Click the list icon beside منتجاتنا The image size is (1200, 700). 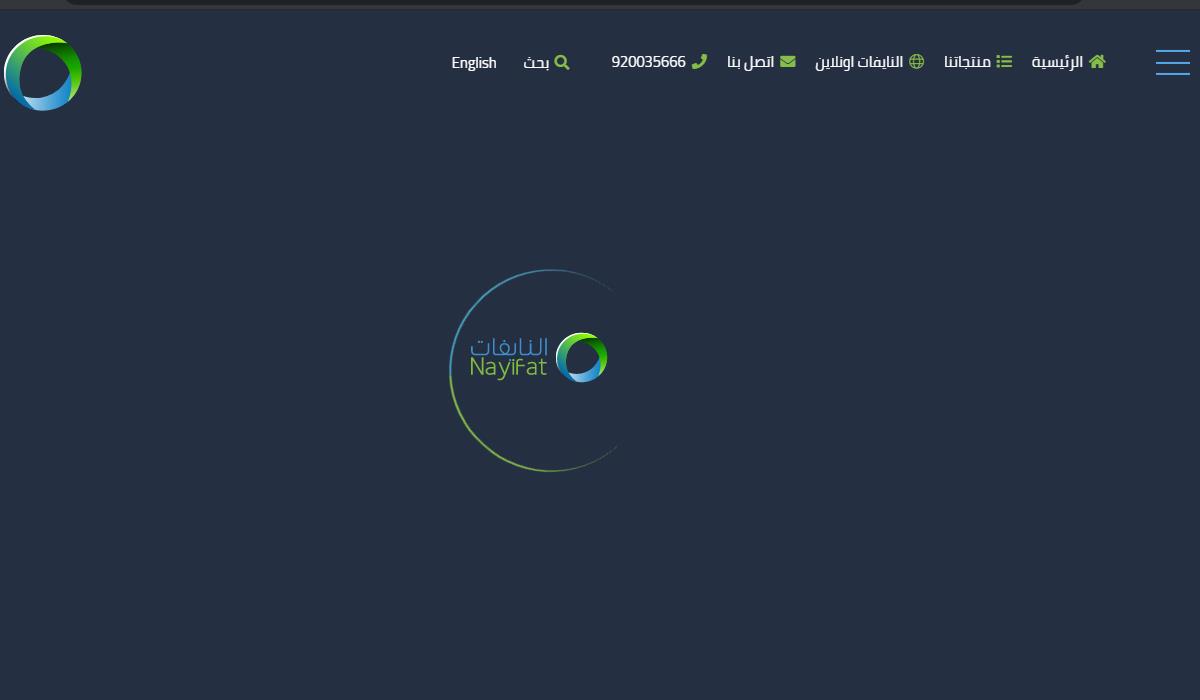[x=1004, y=61]
